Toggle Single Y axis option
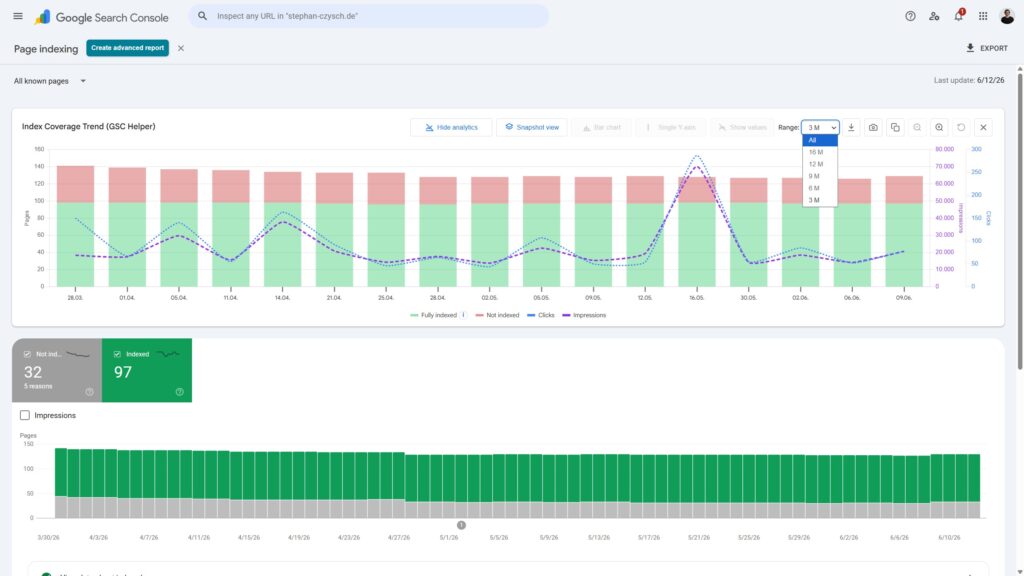Viewport: 1024px width, 576px height. [671, 127]
